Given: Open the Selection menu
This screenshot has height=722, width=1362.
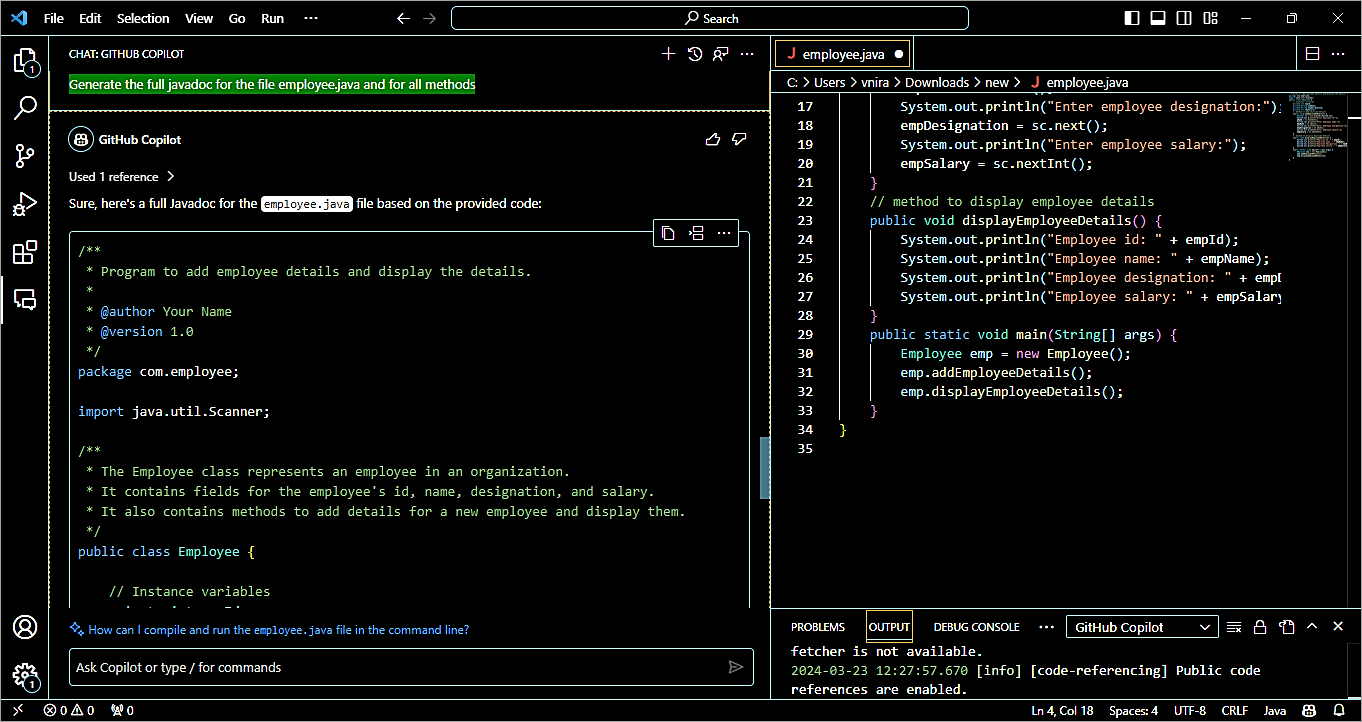Looking at the screenshot, I should coord(143,18).
